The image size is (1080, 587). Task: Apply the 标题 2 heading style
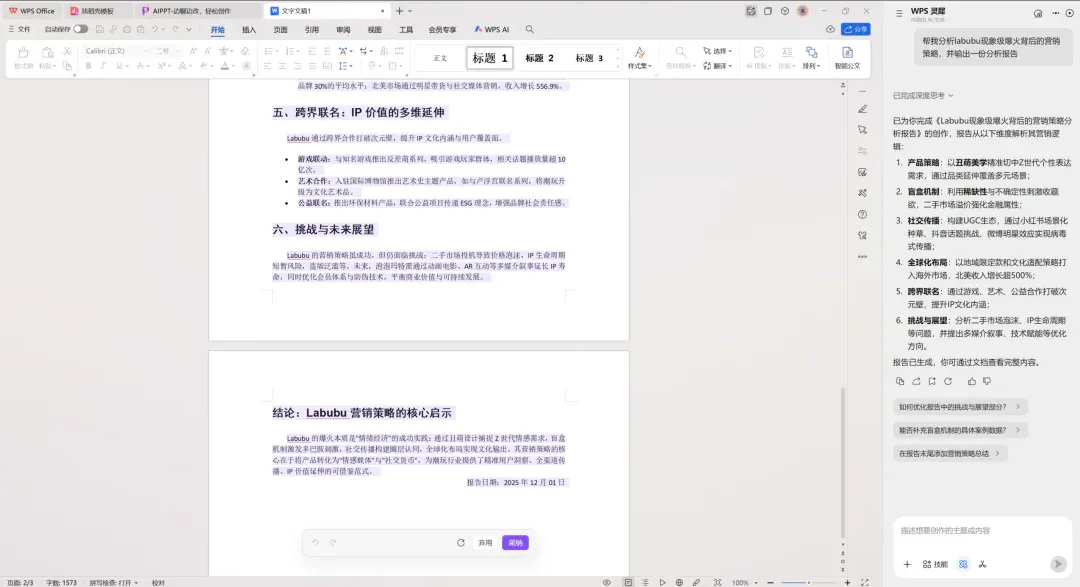(x=539, y=58)
